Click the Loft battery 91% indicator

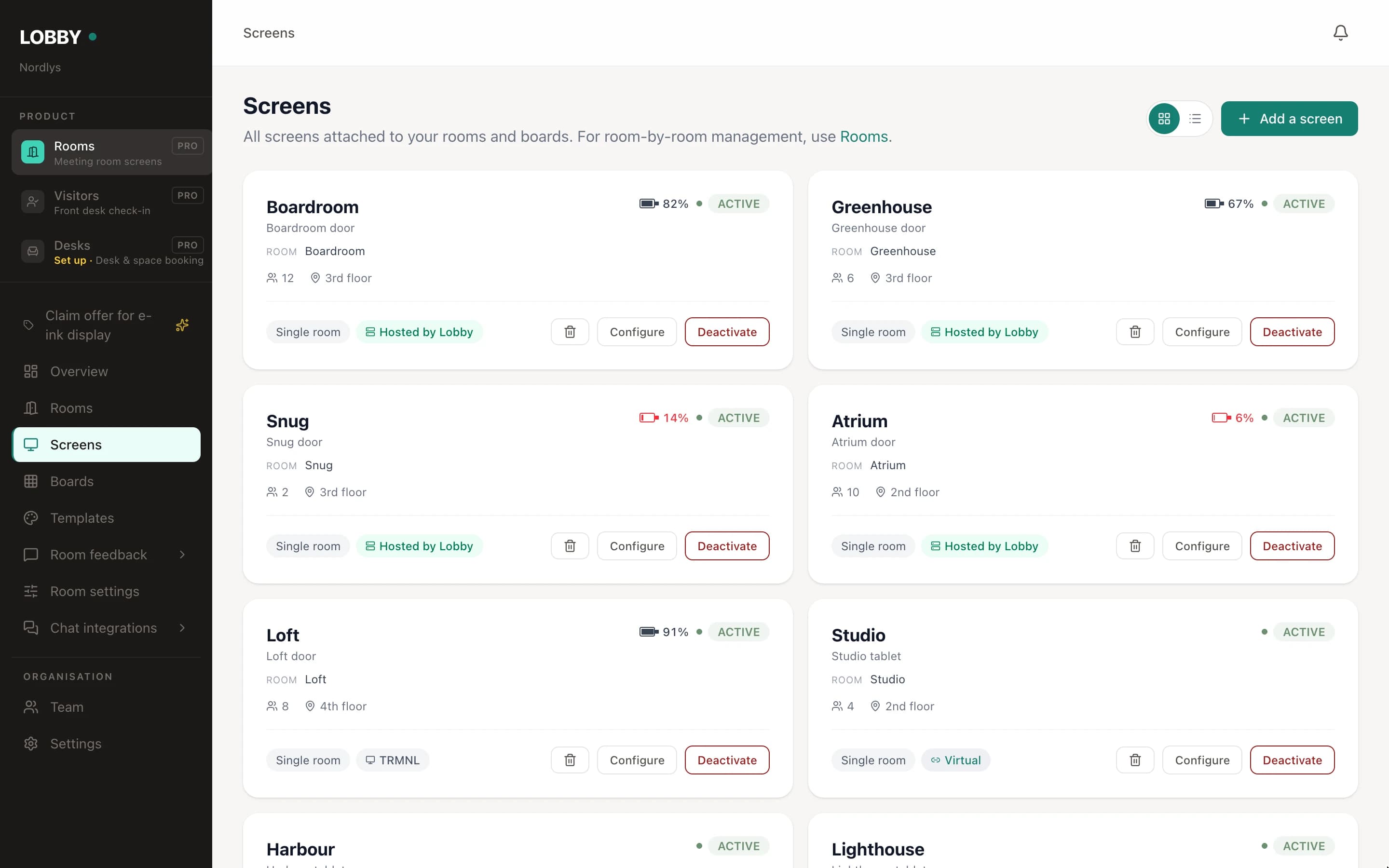tap(664, 632)
